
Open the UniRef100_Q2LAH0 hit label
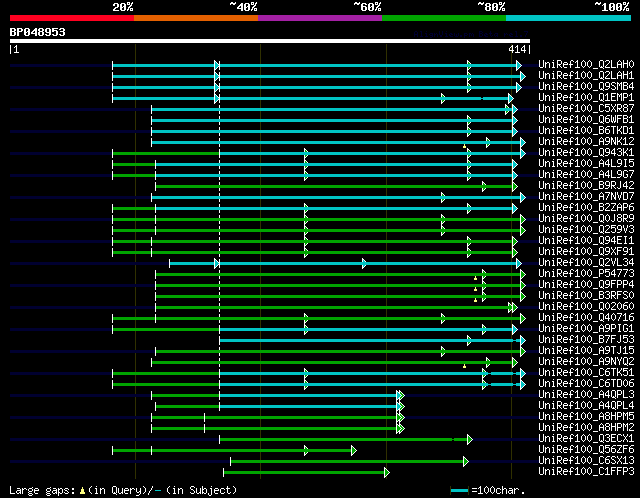pos(586,64)
